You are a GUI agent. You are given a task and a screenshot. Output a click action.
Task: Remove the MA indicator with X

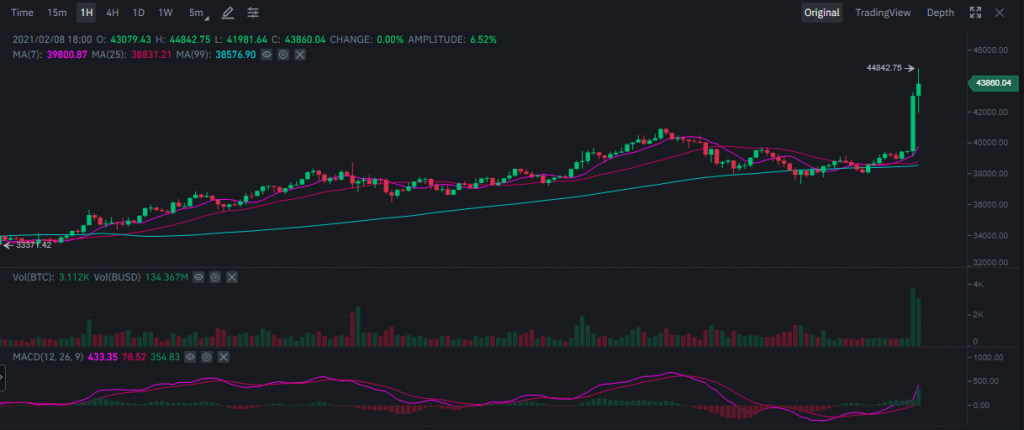(300, 53)
